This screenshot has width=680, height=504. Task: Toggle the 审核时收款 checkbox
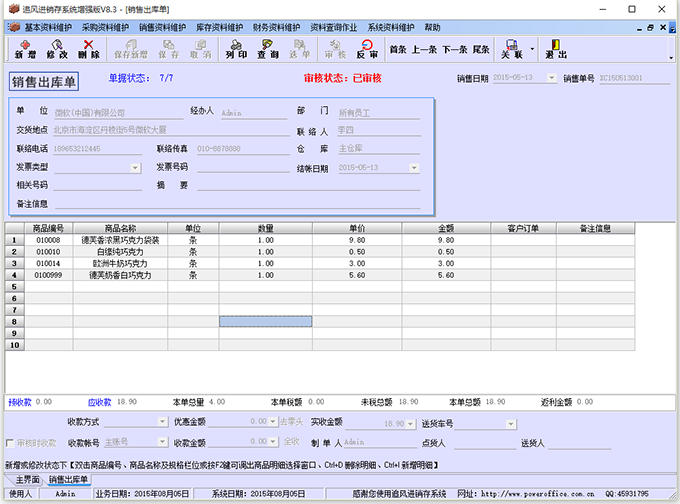[11, 442]
